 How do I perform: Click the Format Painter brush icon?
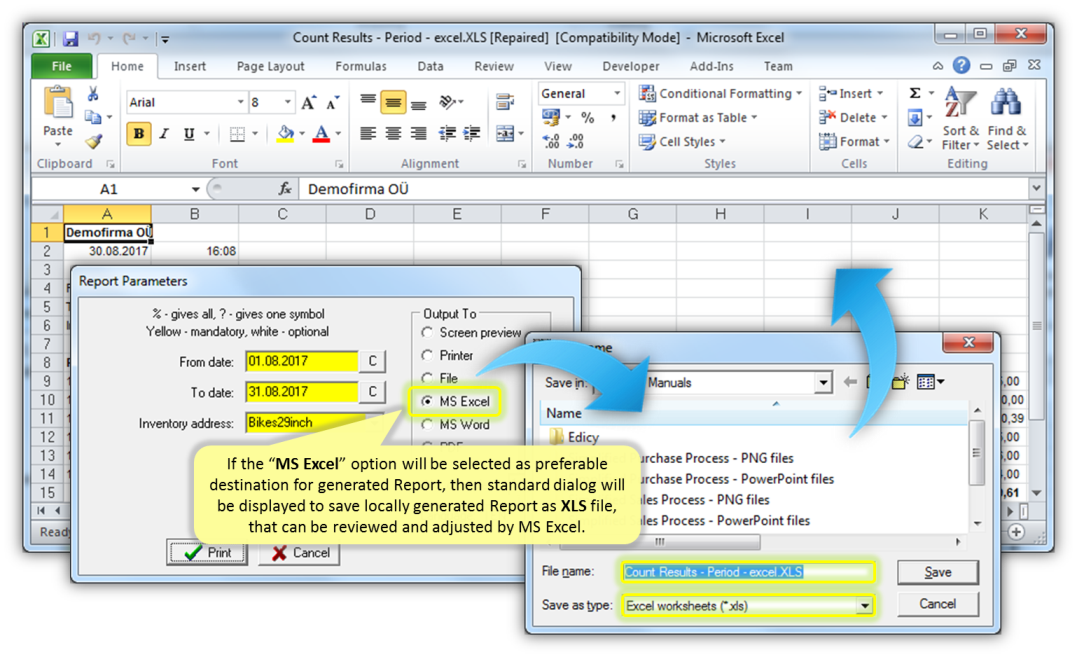(x=93, y=141)
